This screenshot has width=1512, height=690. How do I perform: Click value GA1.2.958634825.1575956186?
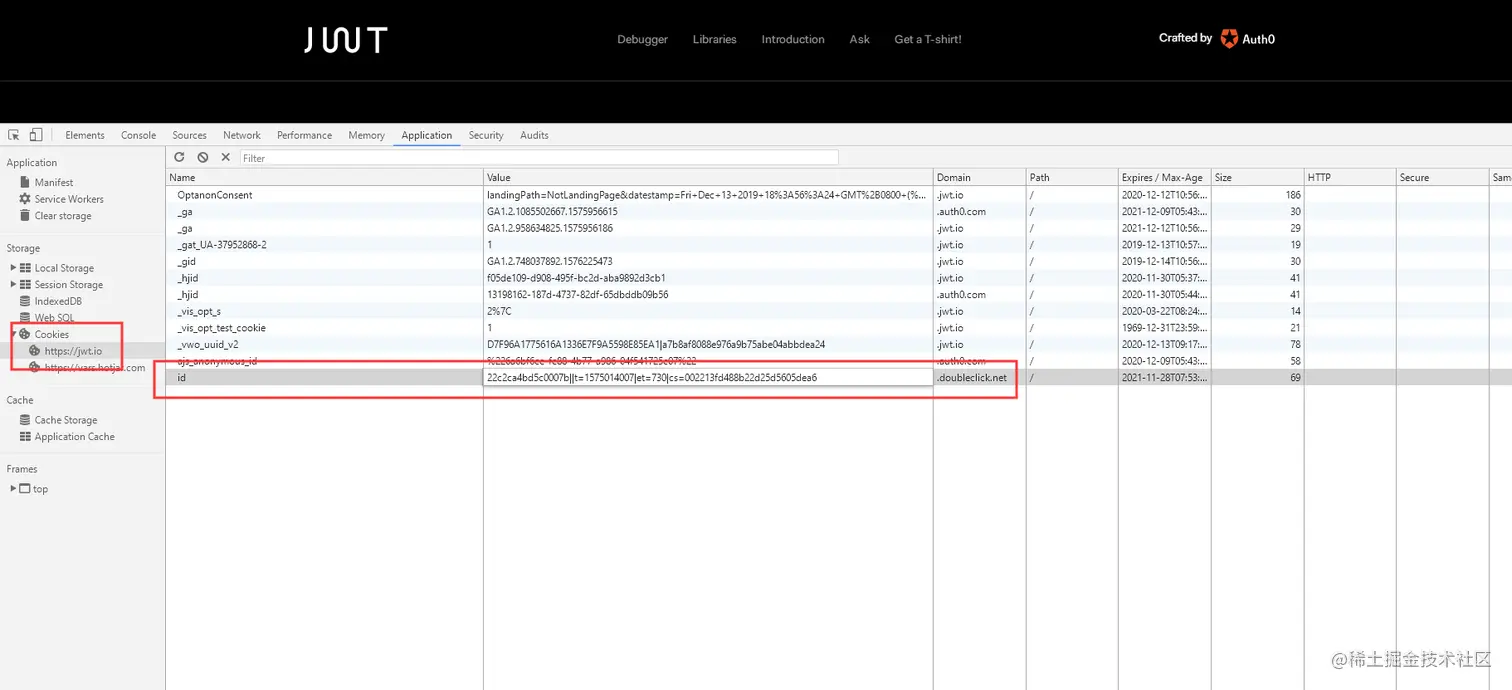click(550, 228)
